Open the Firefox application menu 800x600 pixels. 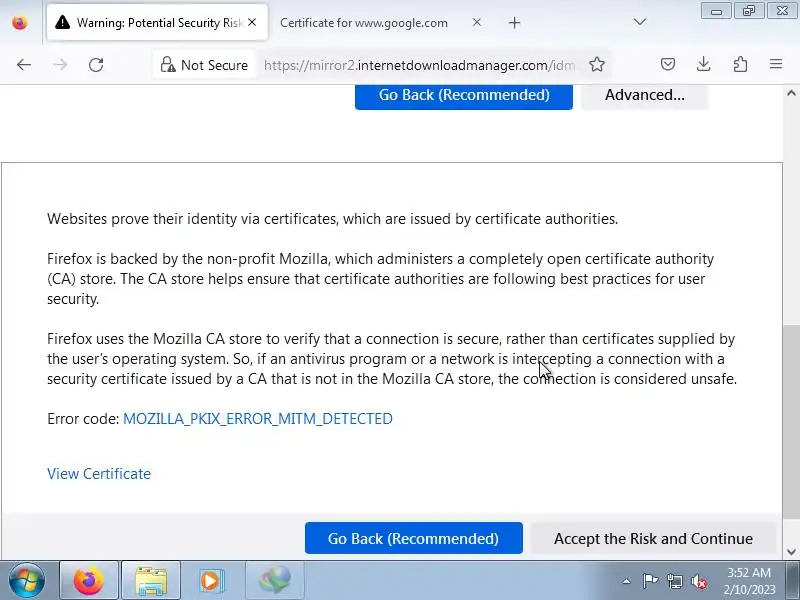(x=776, y=64)
